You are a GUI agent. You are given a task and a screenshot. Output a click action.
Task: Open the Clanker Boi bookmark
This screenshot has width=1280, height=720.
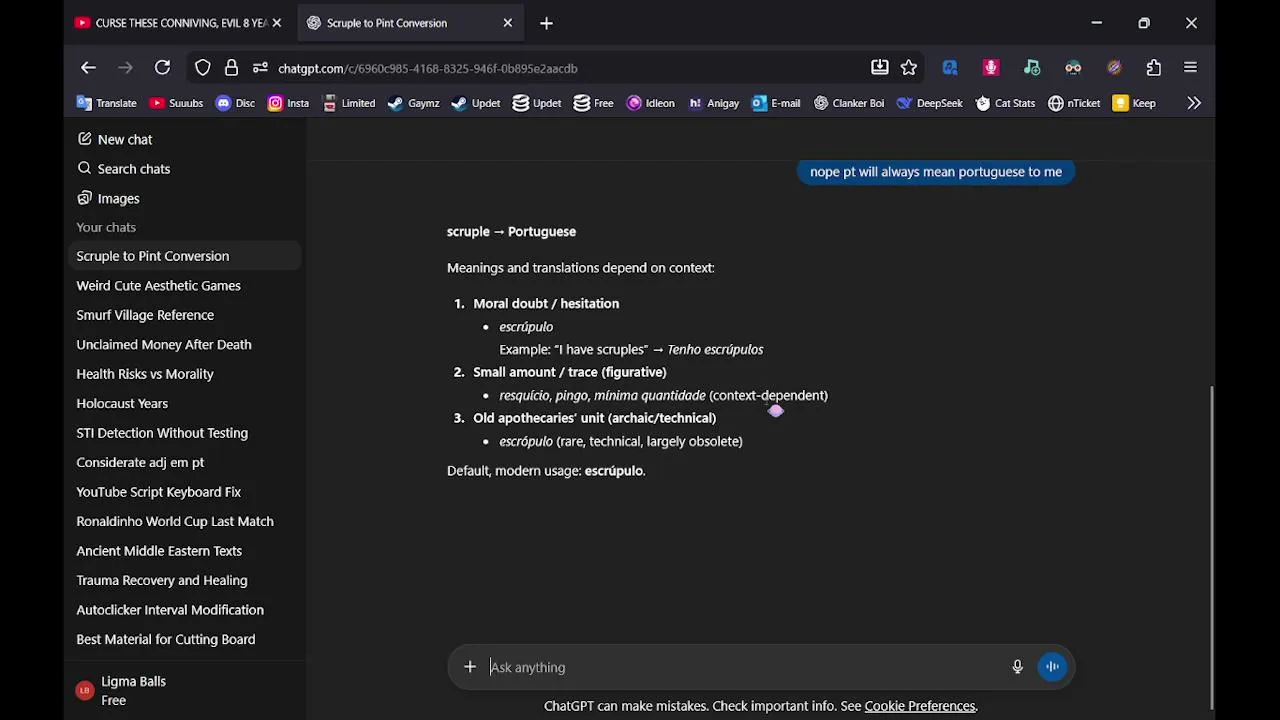[849, 103]
